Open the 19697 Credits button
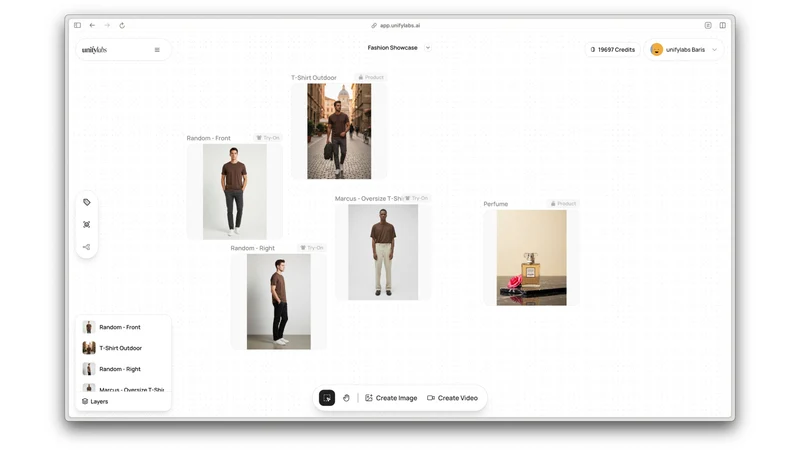 (x=612, y=49)
